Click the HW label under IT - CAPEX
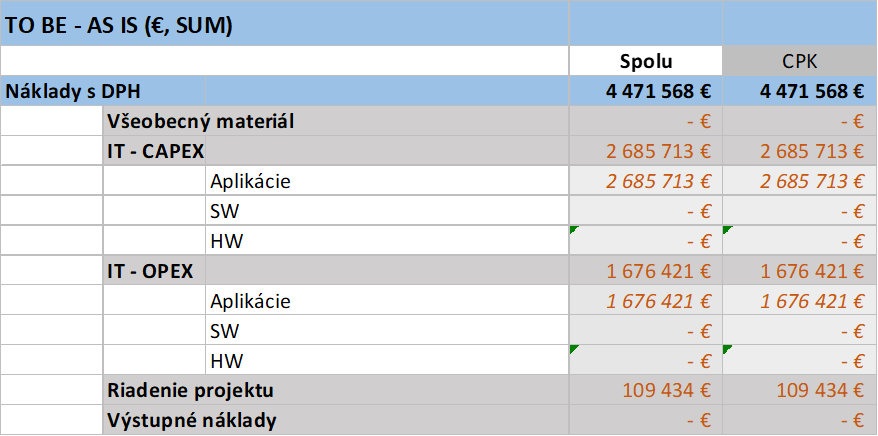Screen dimensions: 878x436 (x=227, y=241)
